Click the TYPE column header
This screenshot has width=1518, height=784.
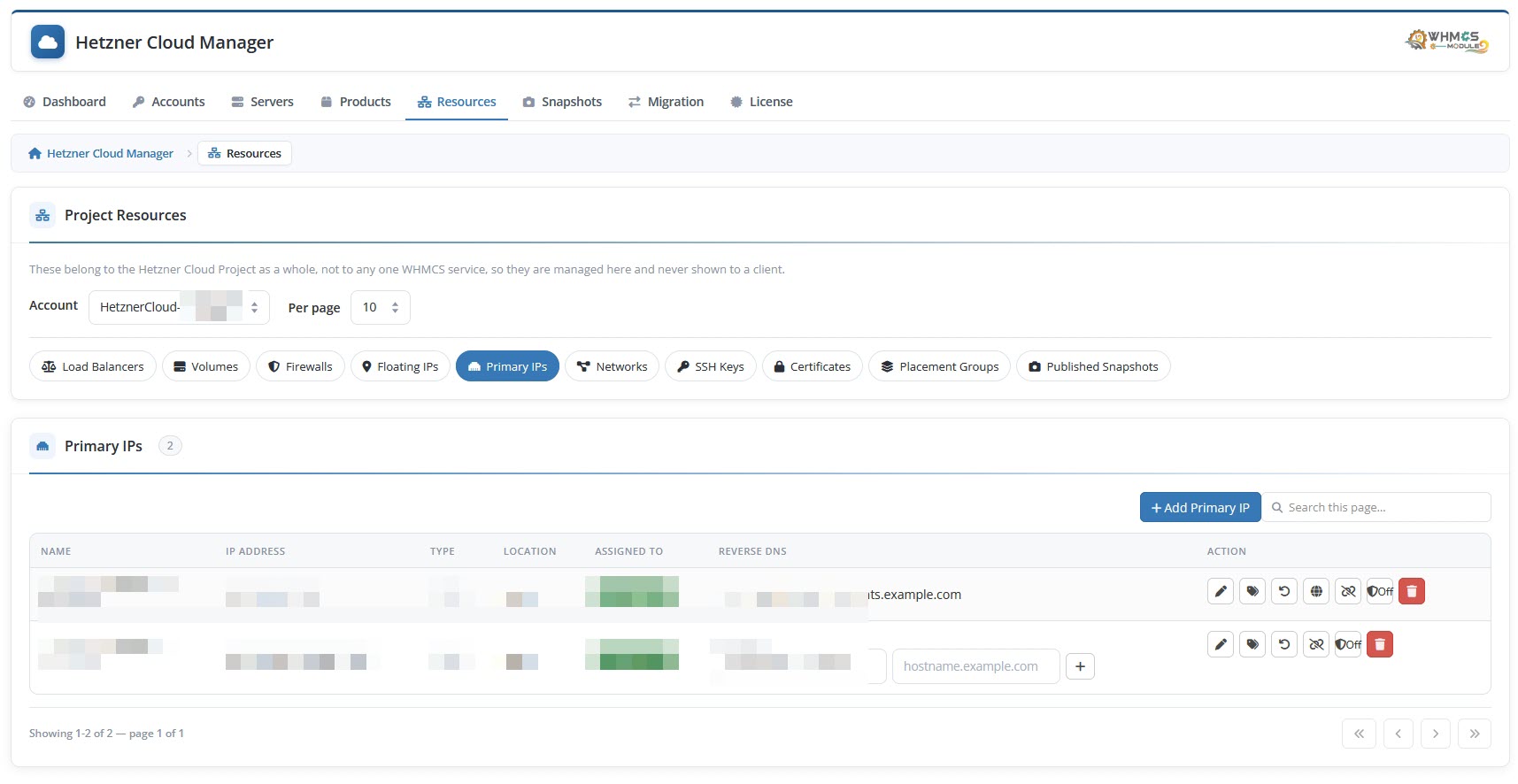[x=443, y=551]
